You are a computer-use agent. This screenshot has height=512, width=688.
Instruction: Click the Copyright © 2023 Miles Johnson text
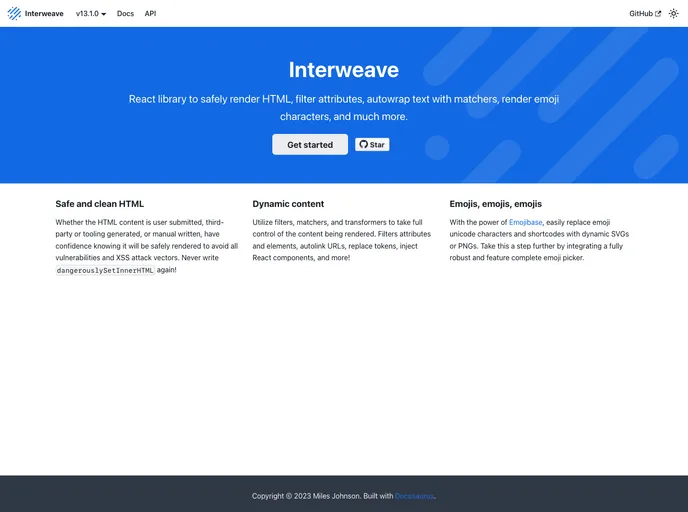[306, 496]
